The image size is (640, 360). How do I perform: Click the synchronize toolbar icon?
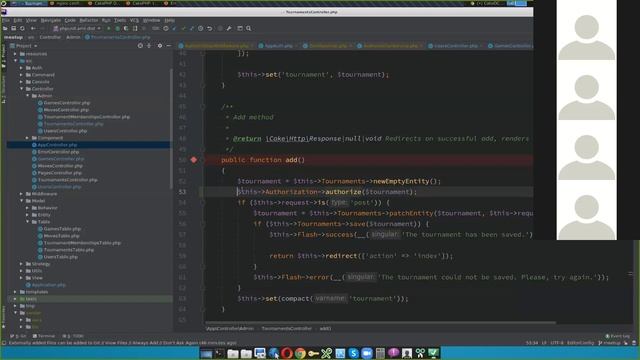tap(22, 29)
